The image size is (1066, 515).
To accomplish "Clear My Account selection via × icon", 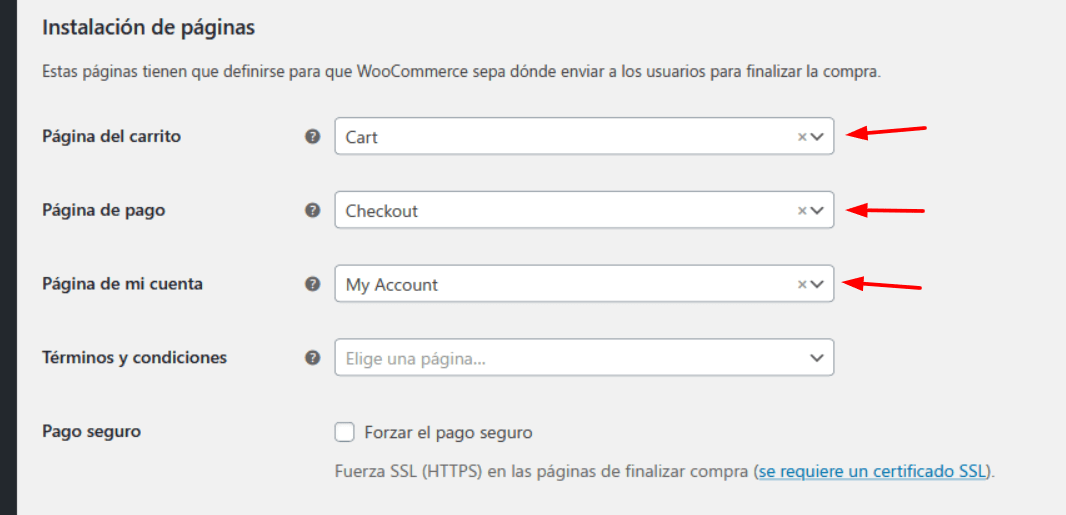I will pos(802,284).
